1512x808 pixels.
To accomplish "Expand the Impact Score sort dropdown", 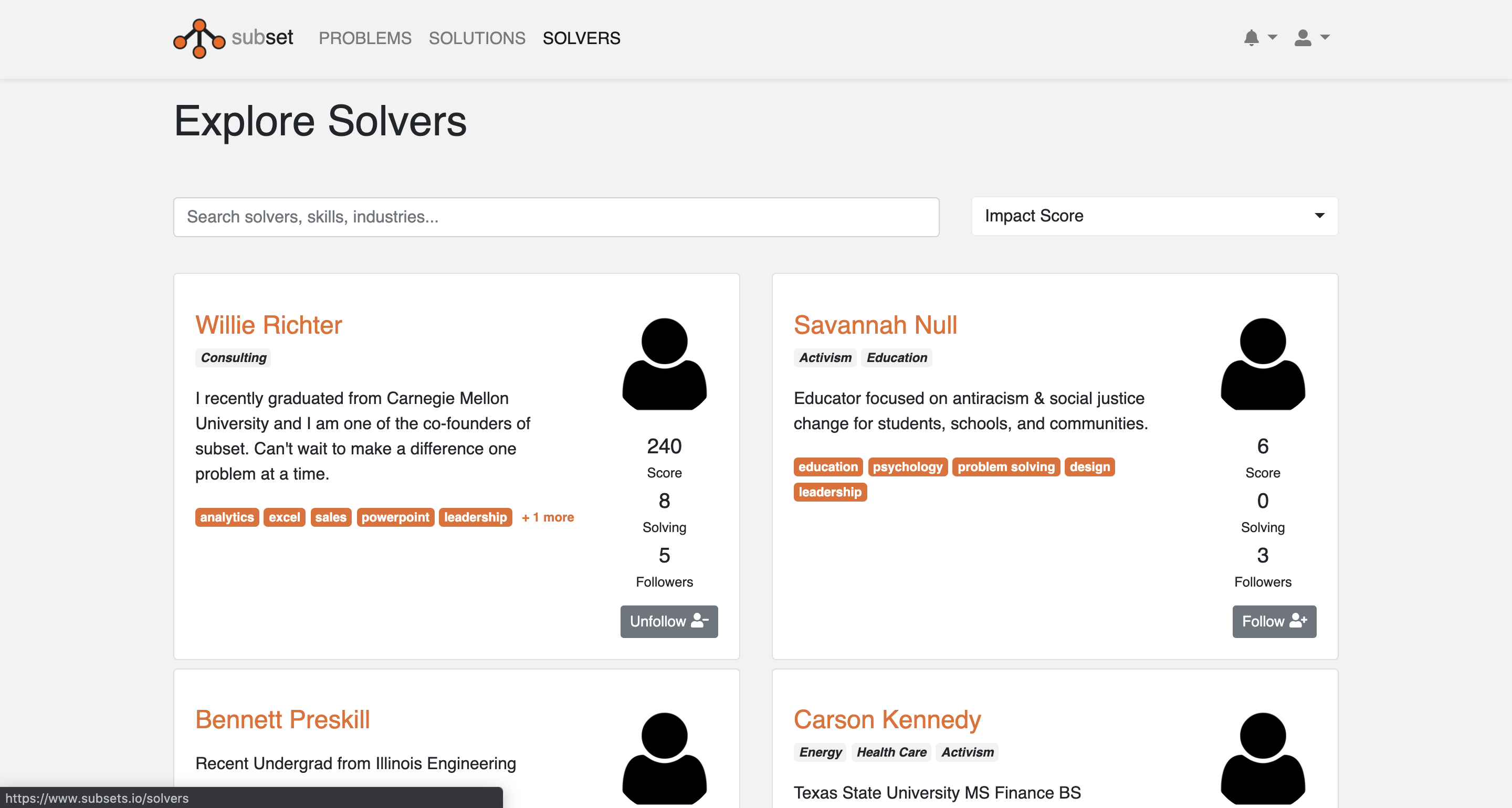I will pos(1154,216).
